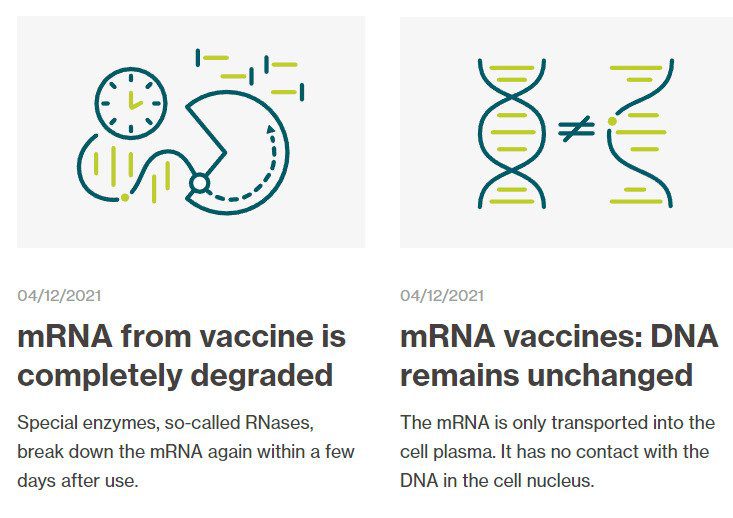Click the date above the DNA unchanged headline
Screen dimensions: 733x518
pyautogui.click(x=442, y=296)
